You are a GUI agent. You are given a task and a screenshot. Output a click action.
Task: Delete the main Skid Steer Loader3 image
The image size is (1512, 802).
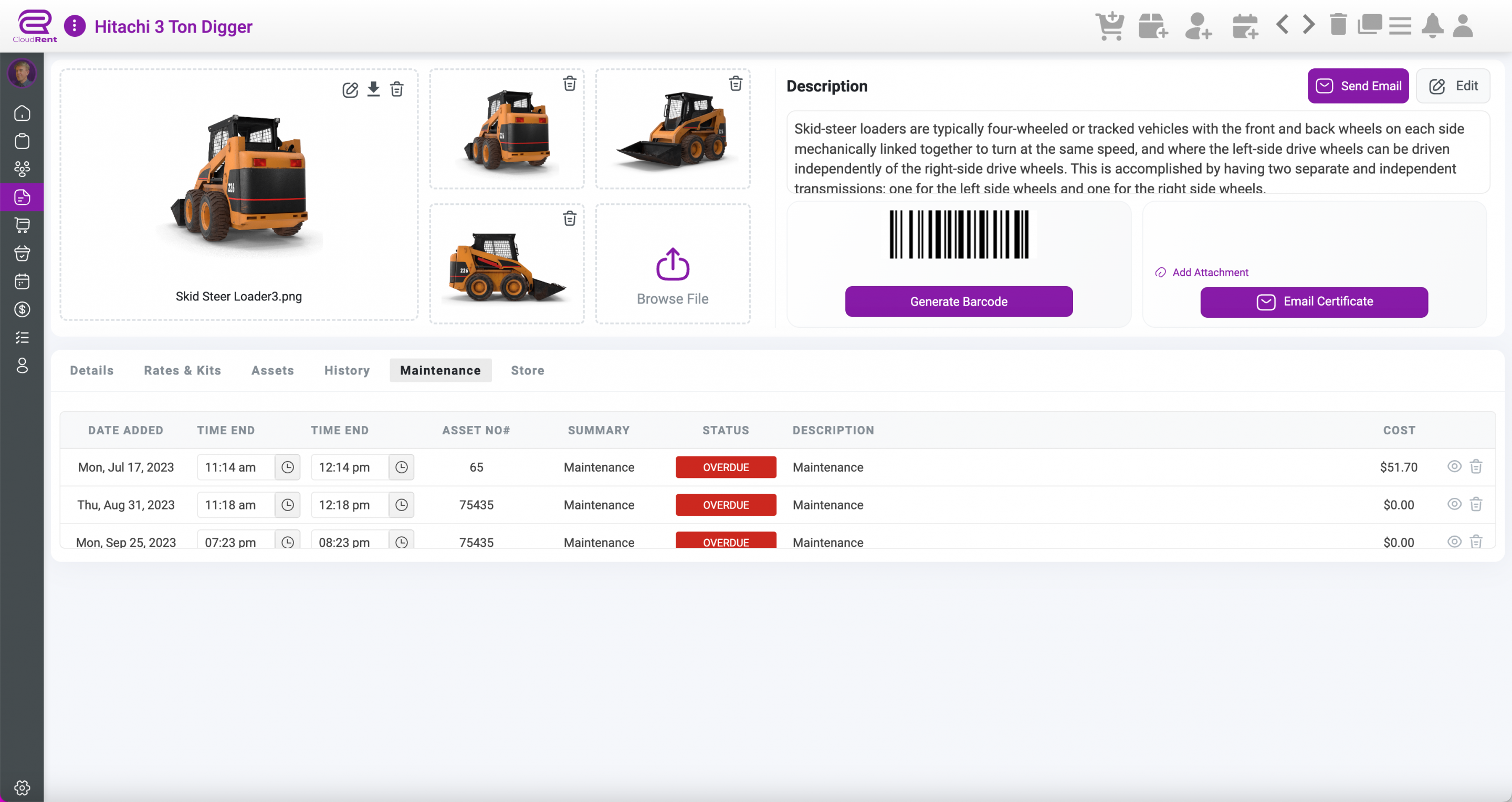397,89
